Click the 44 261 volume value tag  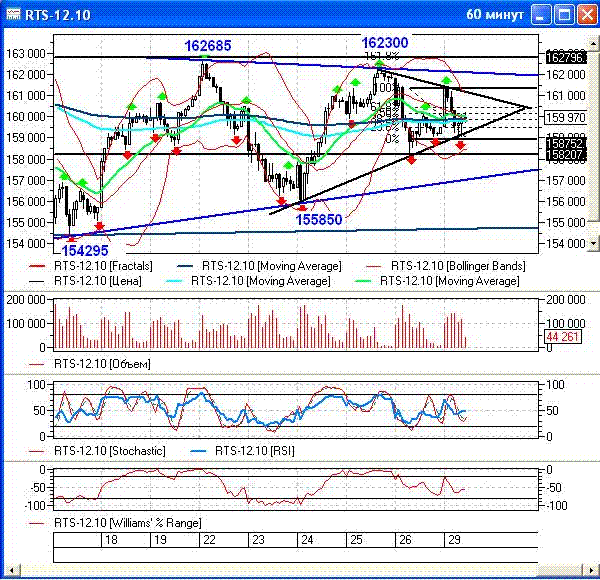point(562,337)
